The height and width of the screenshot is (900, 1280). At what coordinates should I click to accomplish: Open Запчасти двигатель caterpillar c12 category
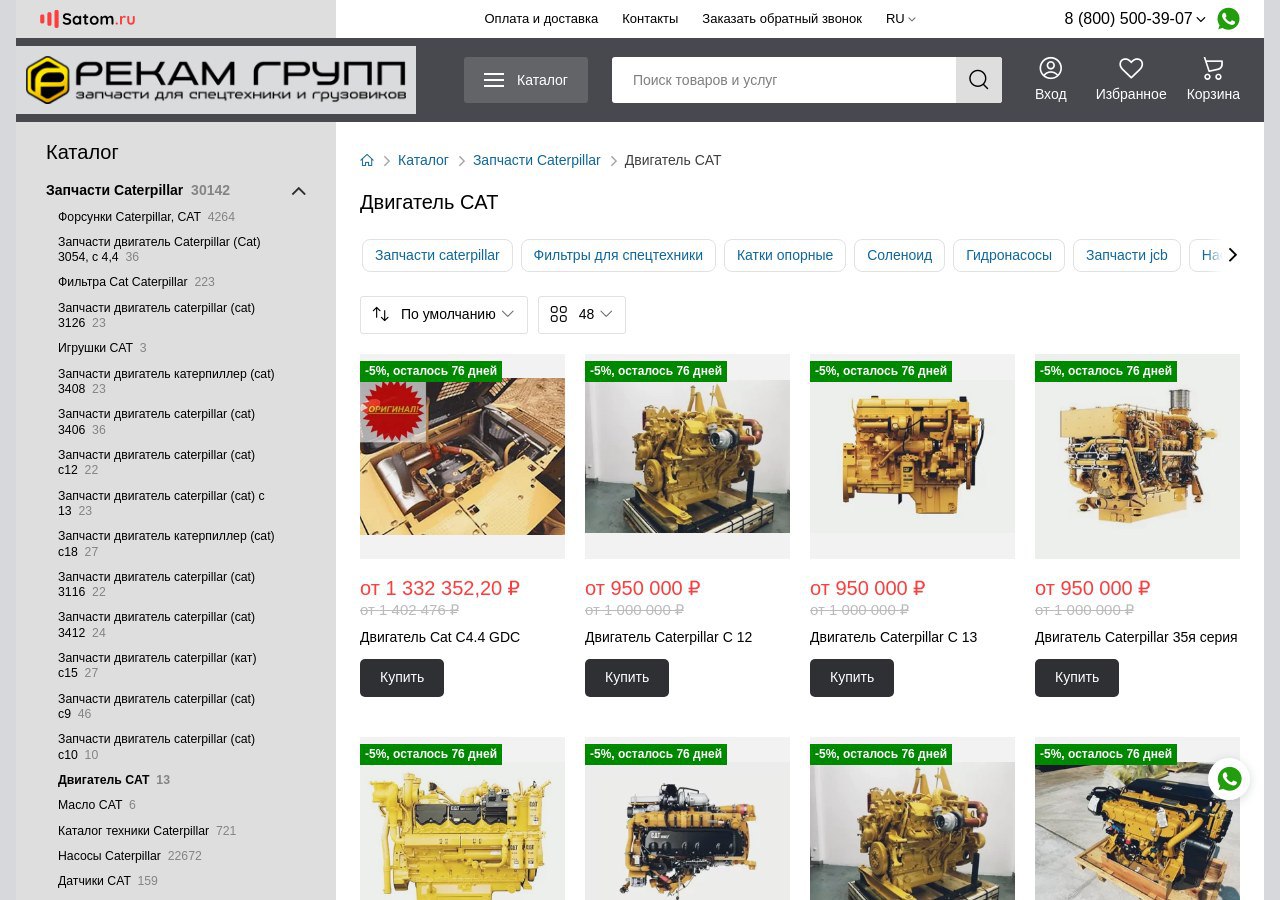156,462
